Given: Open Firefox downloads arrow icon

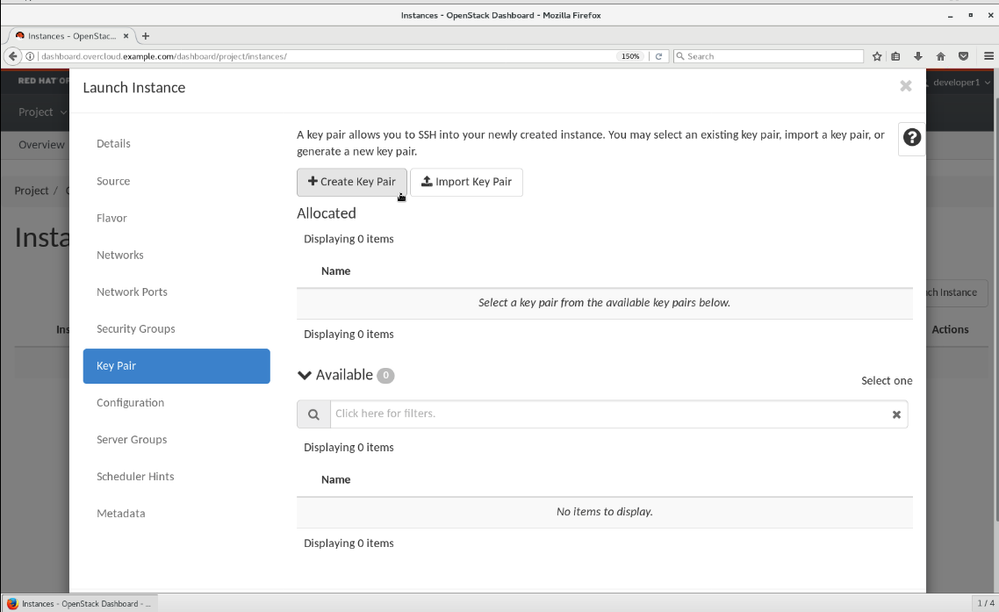Looking at the screenshot, I should pyautogui.click(x=918, y=56).
